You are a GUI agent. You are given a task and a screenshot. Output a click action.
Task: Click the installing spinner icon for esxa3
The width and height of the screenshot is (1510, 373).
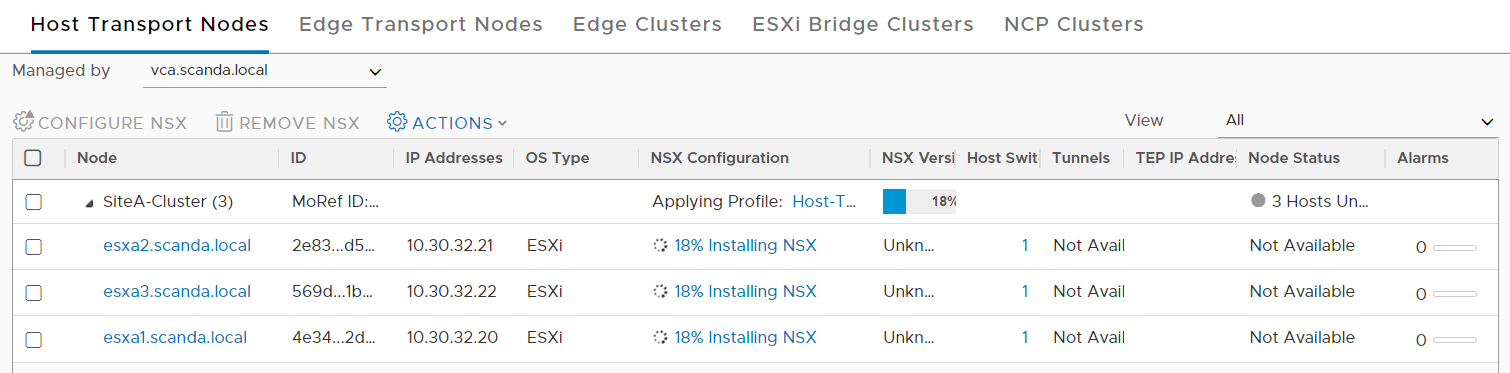[x=660, y=292]
